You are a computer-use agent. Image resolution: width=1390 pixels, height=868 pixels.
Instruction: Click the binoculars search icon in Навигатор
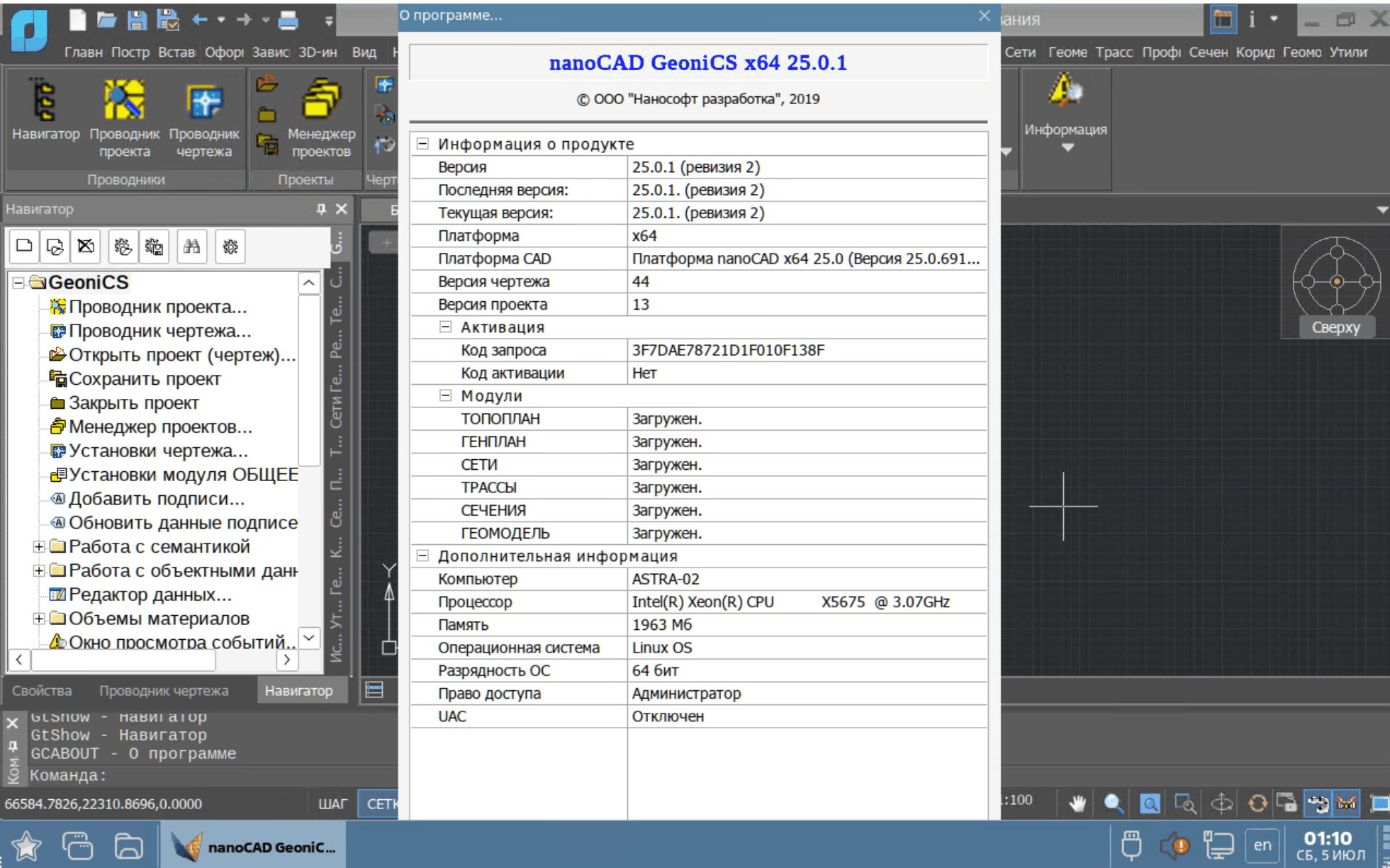point(191,247)
